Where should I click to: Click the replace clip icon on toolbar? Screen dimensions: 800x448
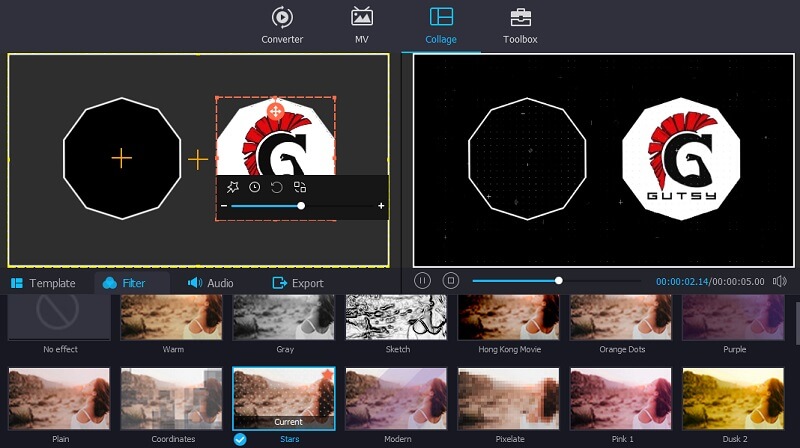[300, 187]
